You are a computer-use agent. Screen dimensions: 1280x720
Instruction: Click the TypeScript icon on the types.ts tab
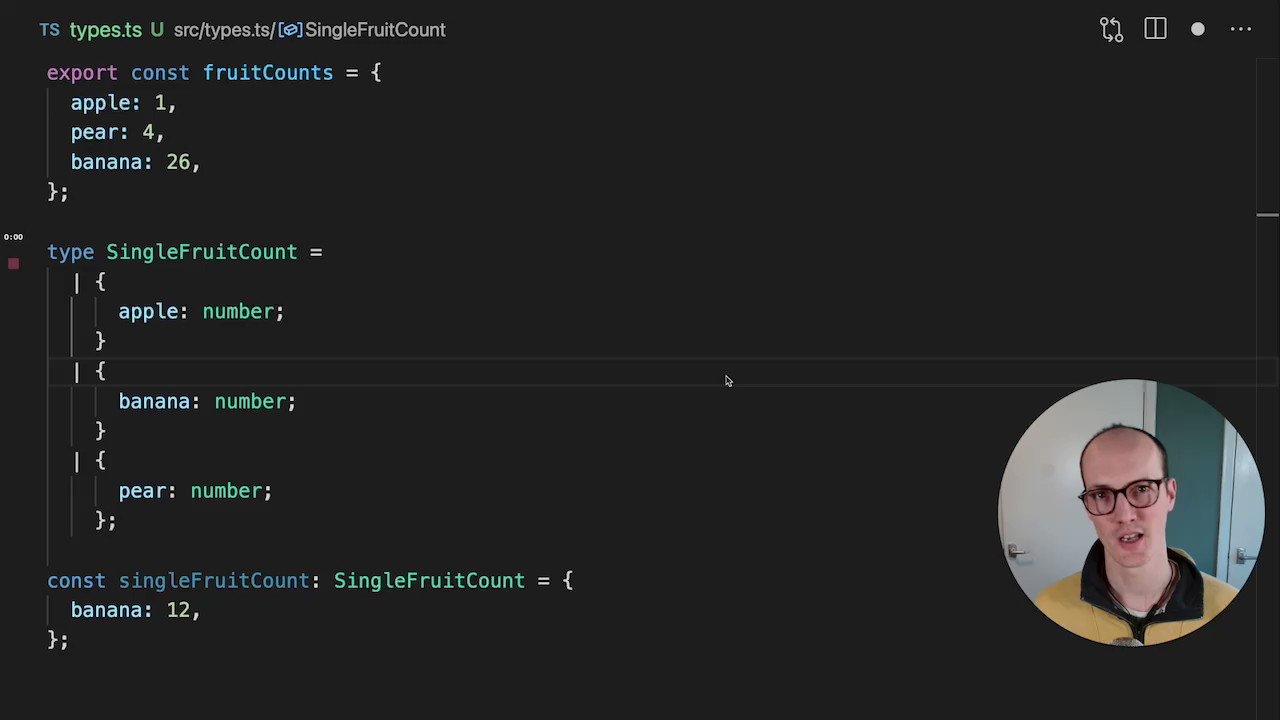click(x=49, y=29)
